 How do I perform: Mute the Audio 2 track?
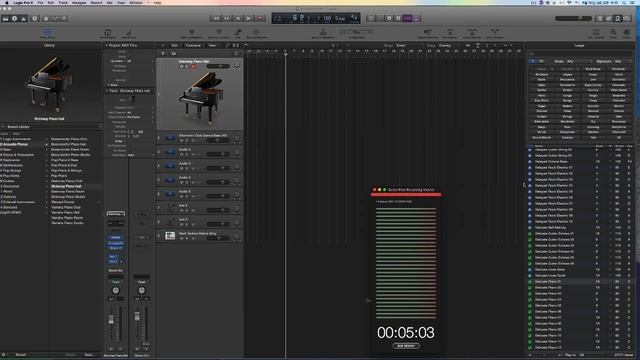[182, 154]
